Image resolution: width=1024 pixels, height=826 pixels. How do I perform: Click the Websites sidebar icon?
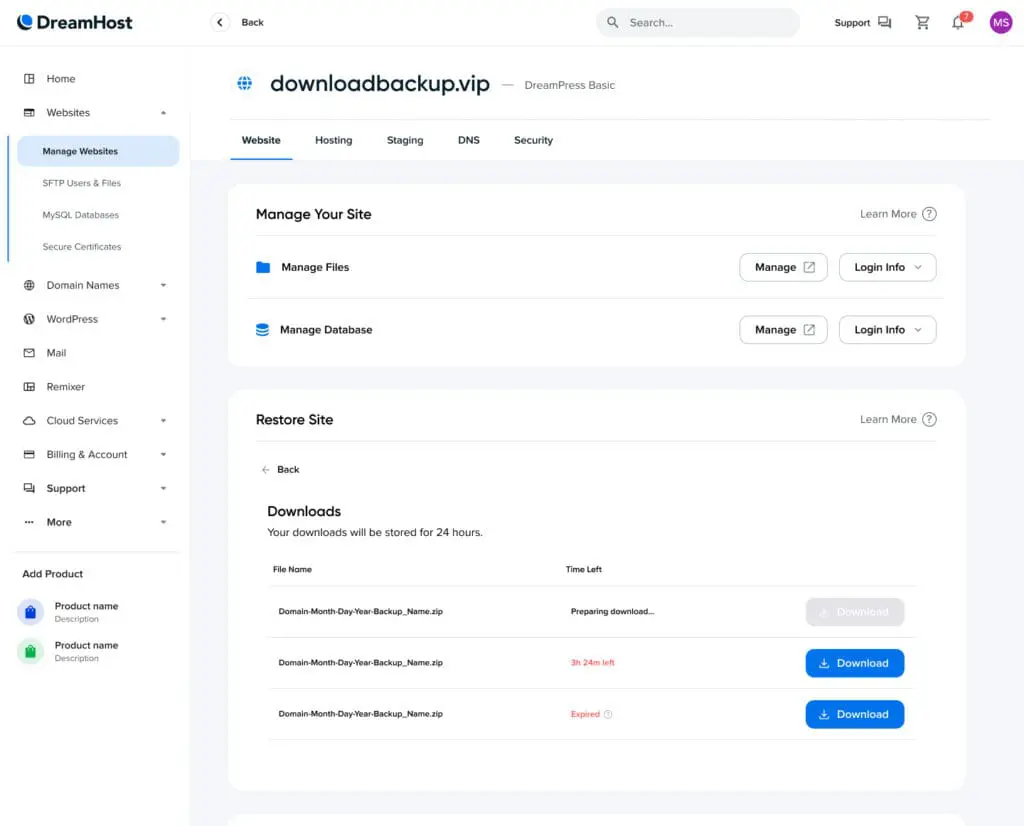click(x=29, y=112)
